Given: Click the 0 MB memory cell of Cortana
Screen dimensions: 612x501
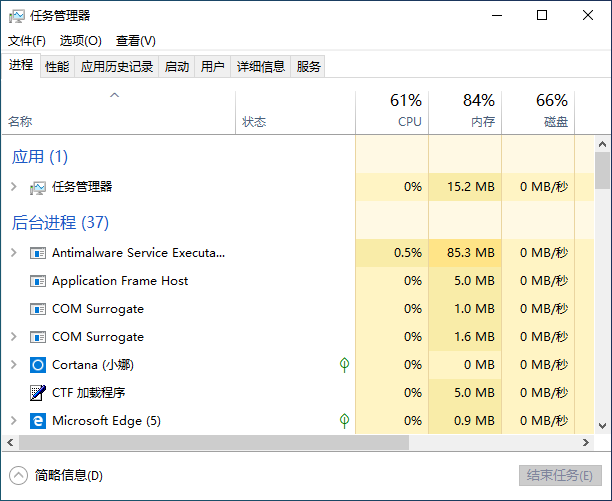Looking at the screenshot, I should (465, 364).
